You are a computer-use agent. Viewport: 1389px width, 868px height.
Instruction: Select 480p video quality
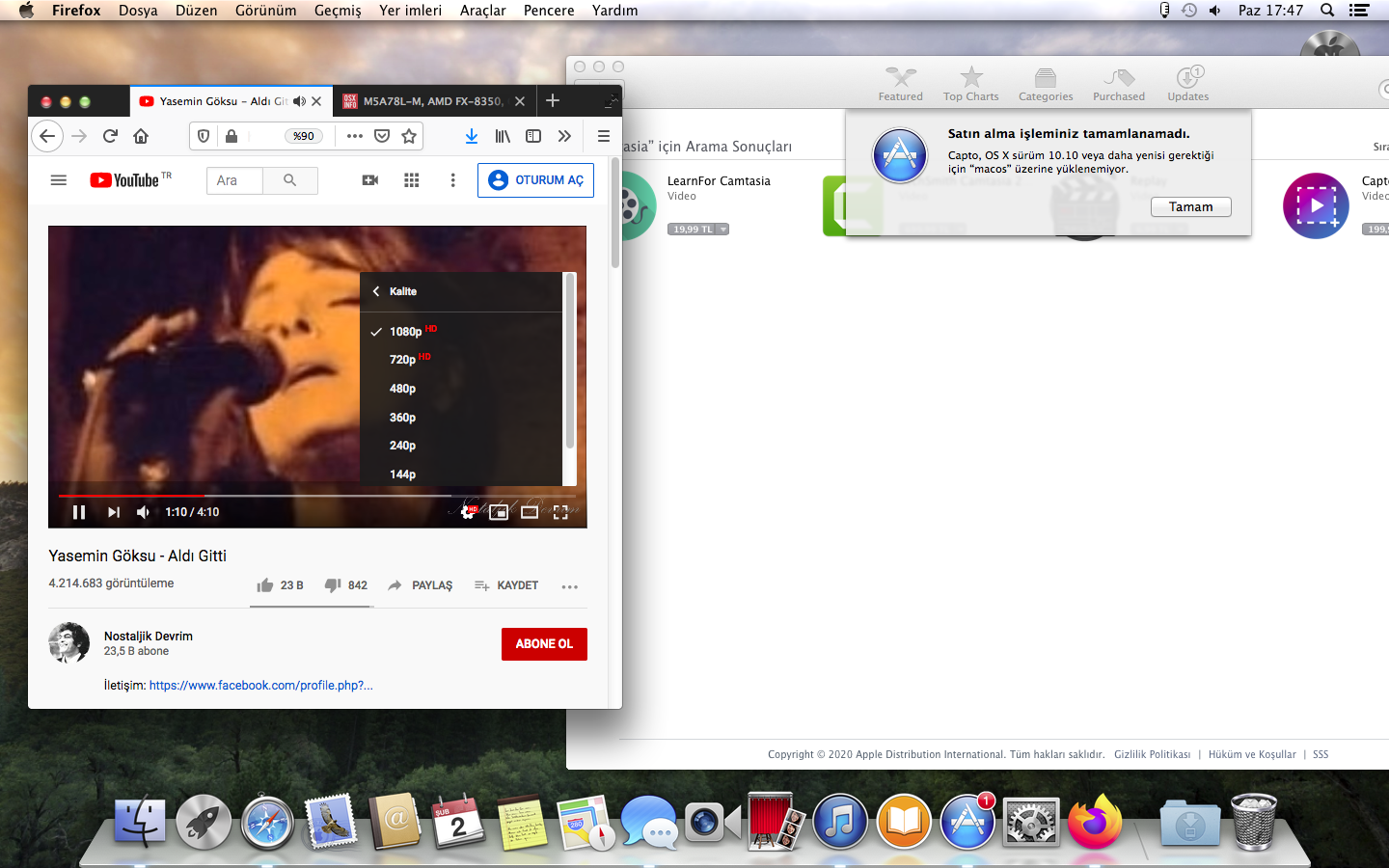pyautogui.click(x=403, y=389)
